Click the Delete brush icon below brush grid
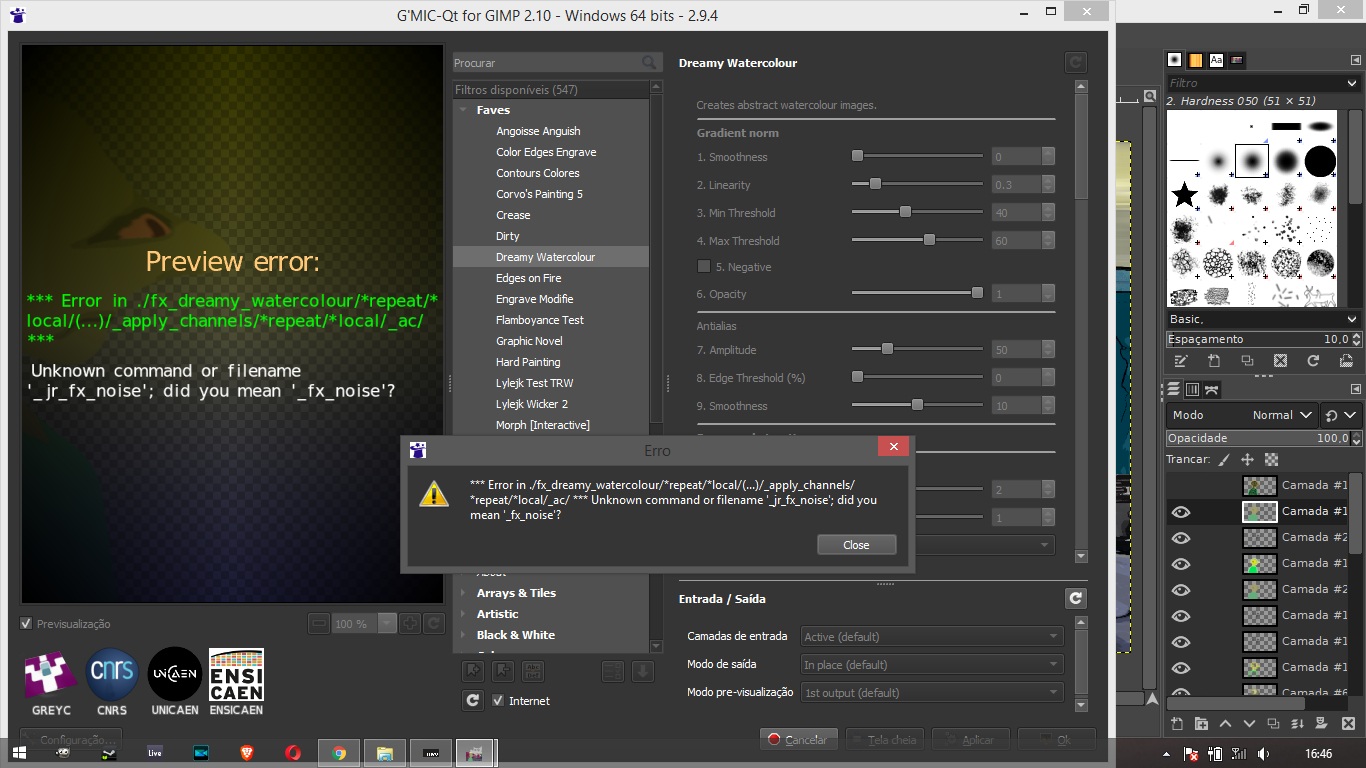 click(1280, 361)
